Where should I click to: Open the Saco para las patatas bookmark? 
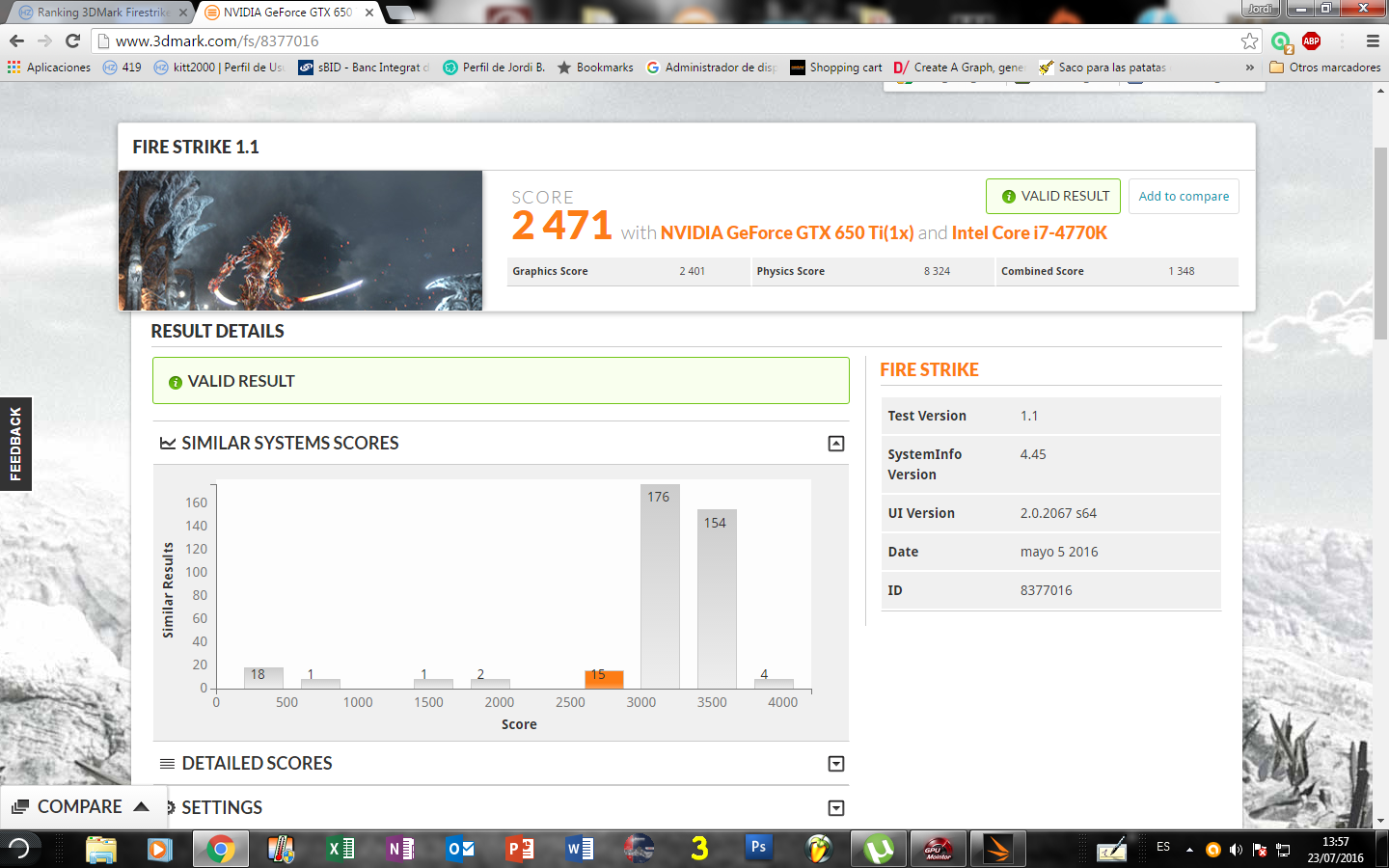pyautogui.click(x=1103, y=68)
